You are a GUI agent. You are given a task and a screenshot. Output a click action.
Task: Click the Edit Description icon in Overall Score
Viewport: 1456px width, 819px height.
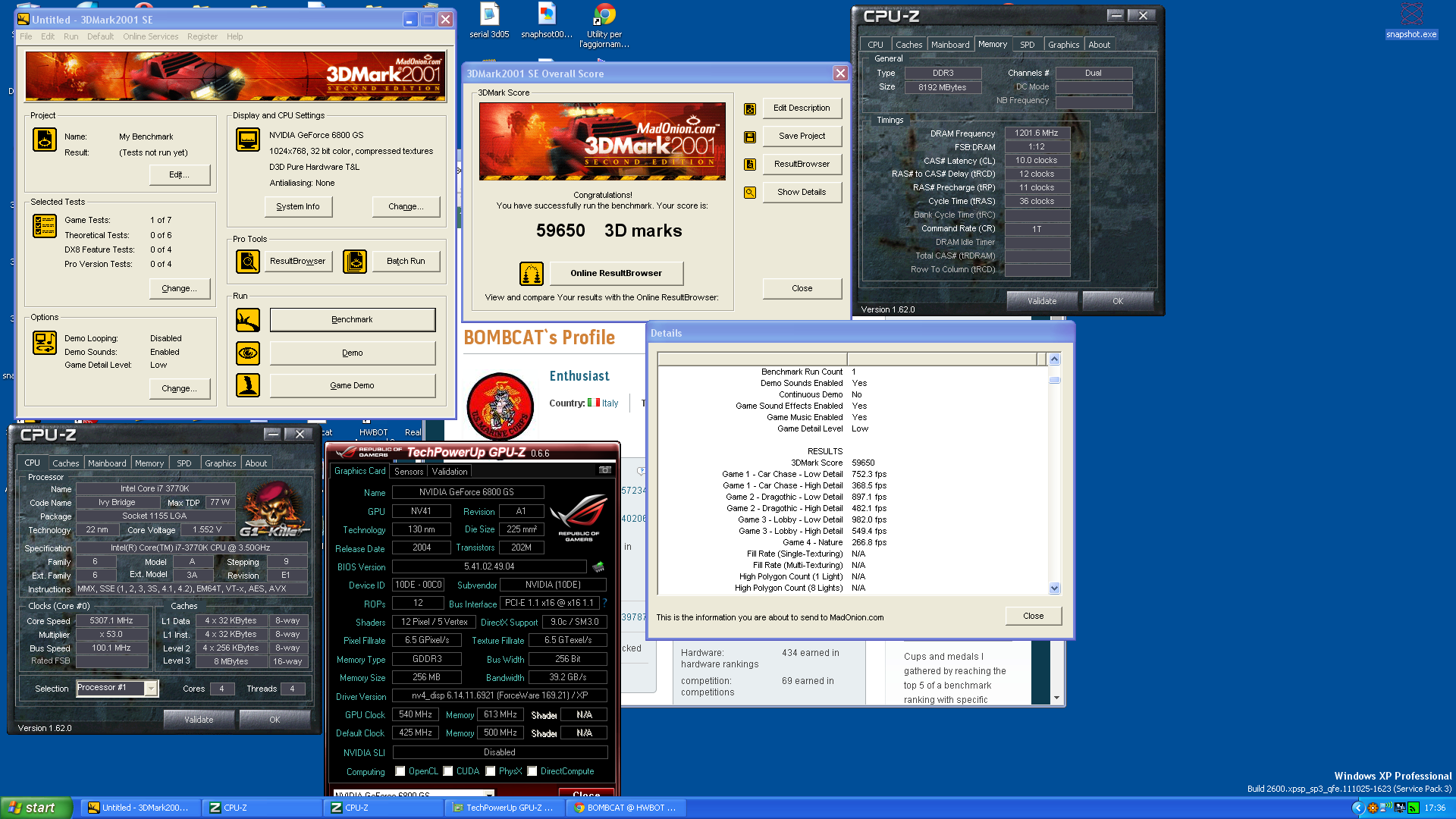coord(750,108)
